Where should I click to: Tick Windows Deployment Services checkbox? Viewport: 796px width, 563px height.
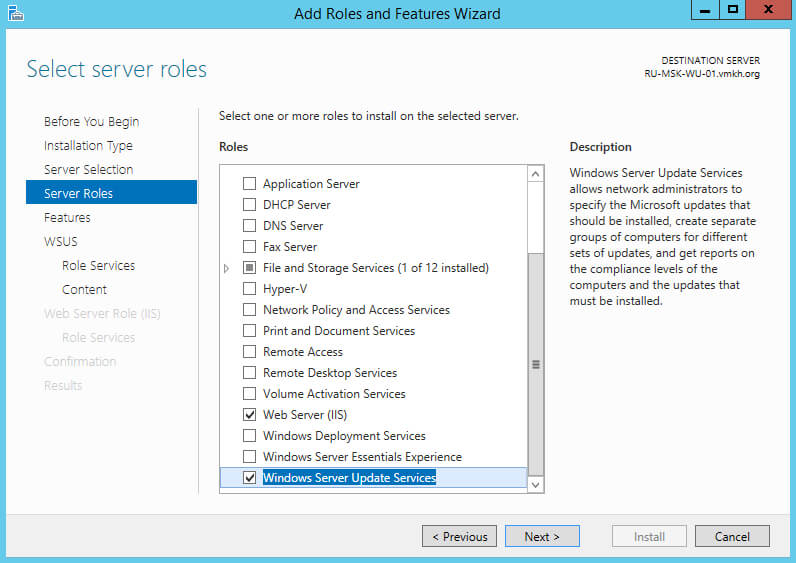point(249,436)
